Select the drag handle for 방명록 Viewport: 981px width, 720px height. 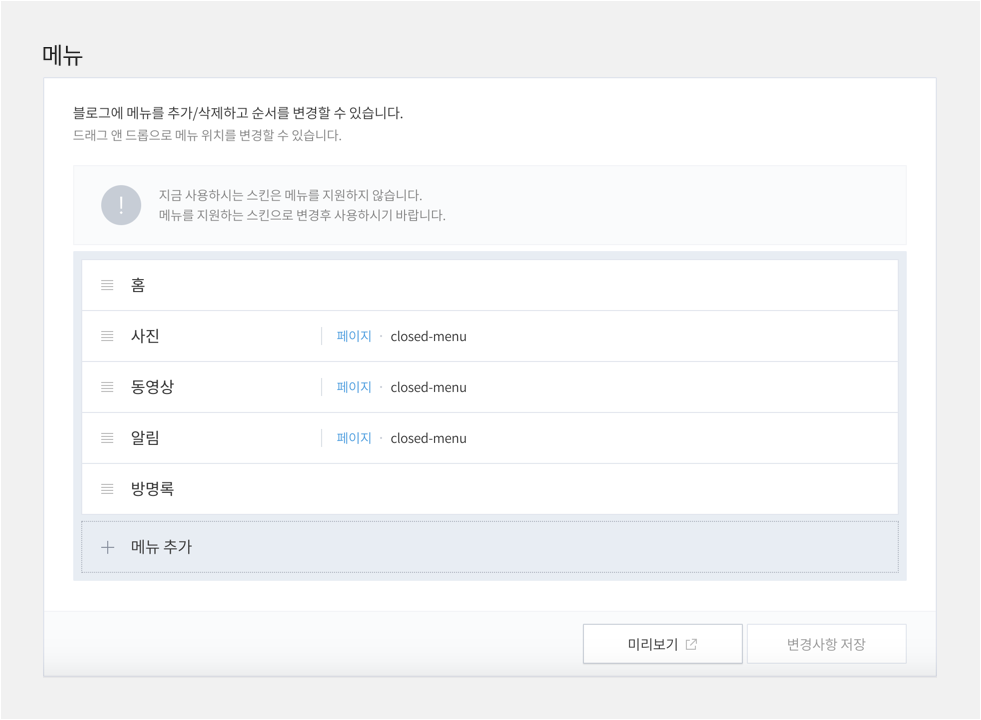point(107,489)
